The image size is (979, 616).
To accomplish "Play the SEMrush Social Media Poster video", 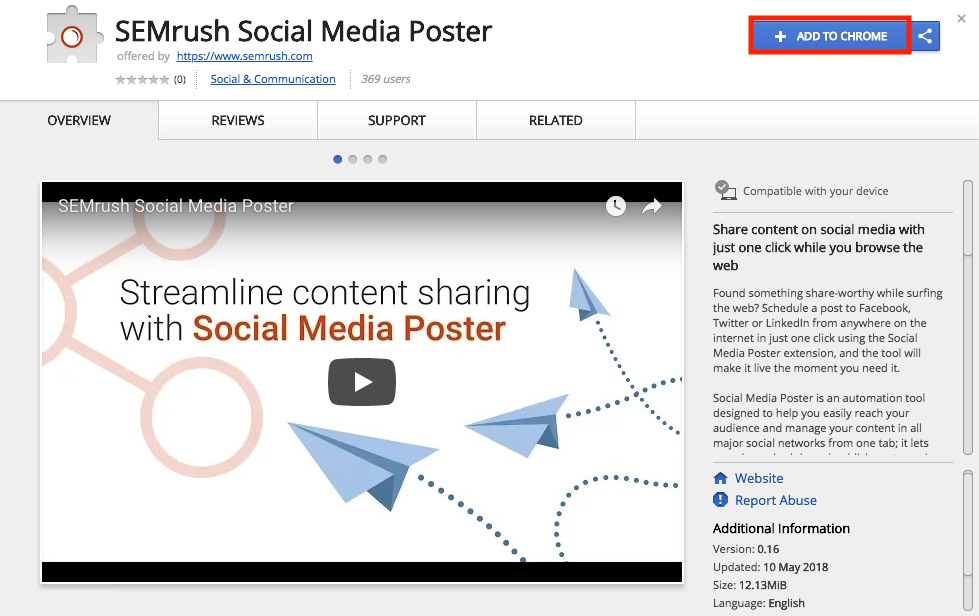I will click(362, 381).
